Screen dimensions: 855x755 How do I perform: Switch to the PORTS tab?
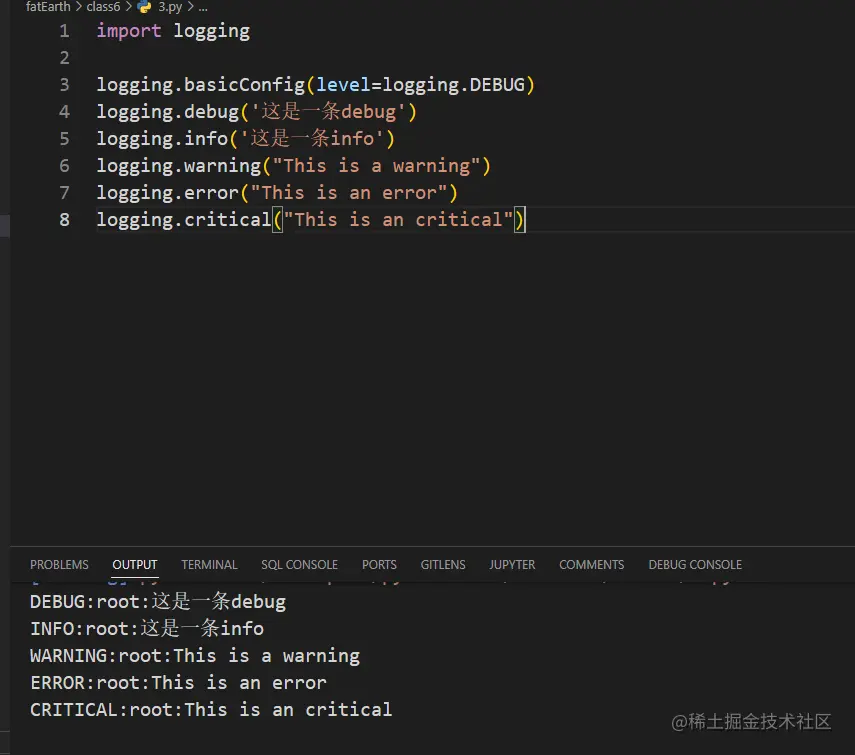coord(379,565)
